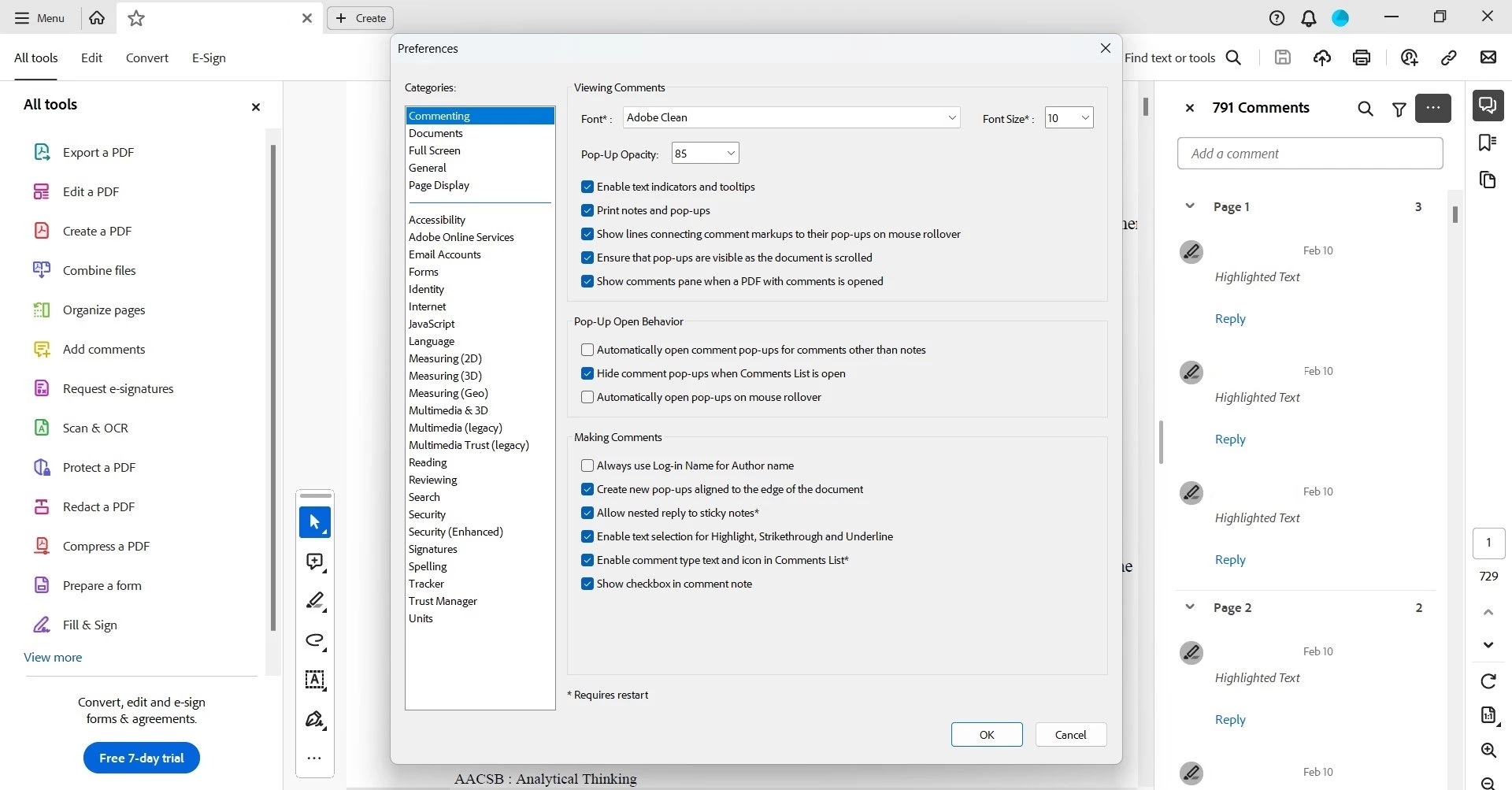Click the All tools panel scrollbar

click(273, 386)
